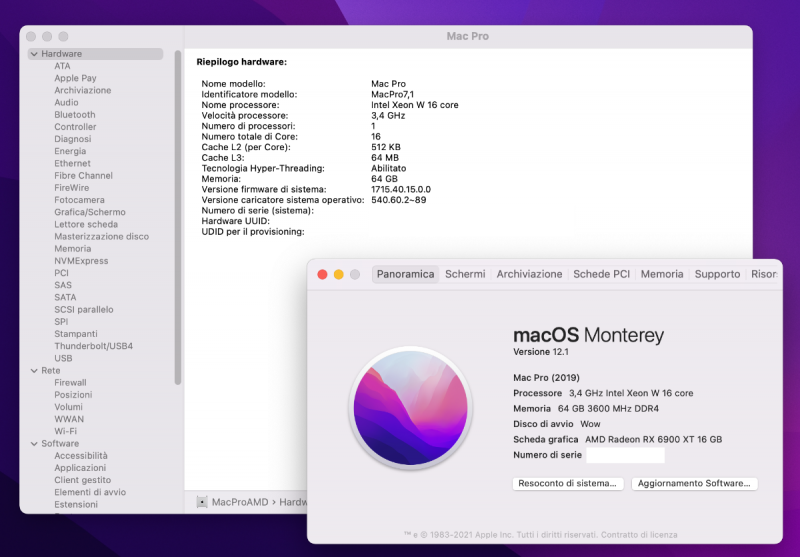Viewport: 800px width, 557px height.
Task: Click the AMD Radeon RX 6900 XT text
Action: [654, 439]
